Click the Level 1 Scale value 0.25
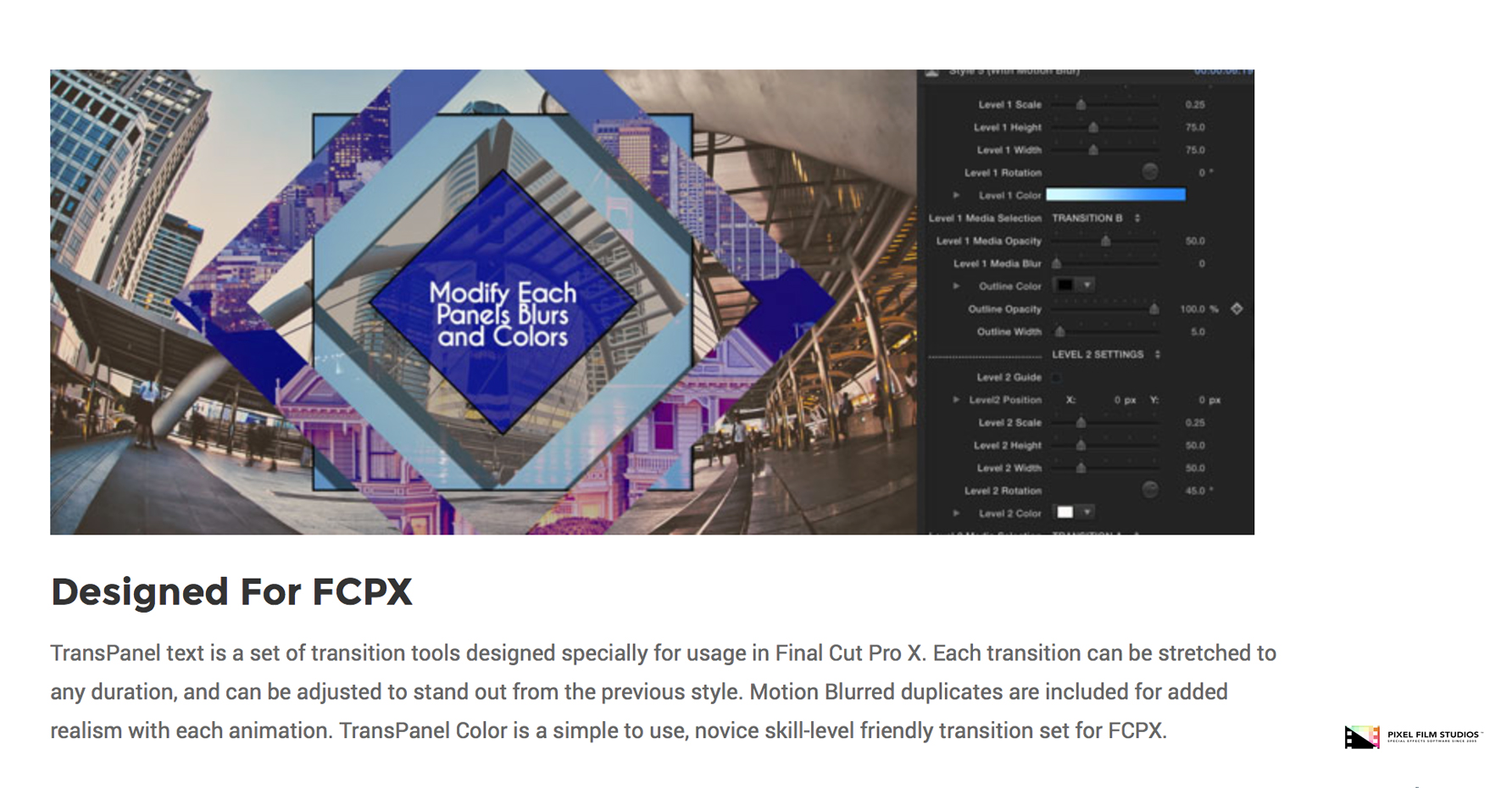Viewport: 1512px width, 788px height. [1195, 105]
